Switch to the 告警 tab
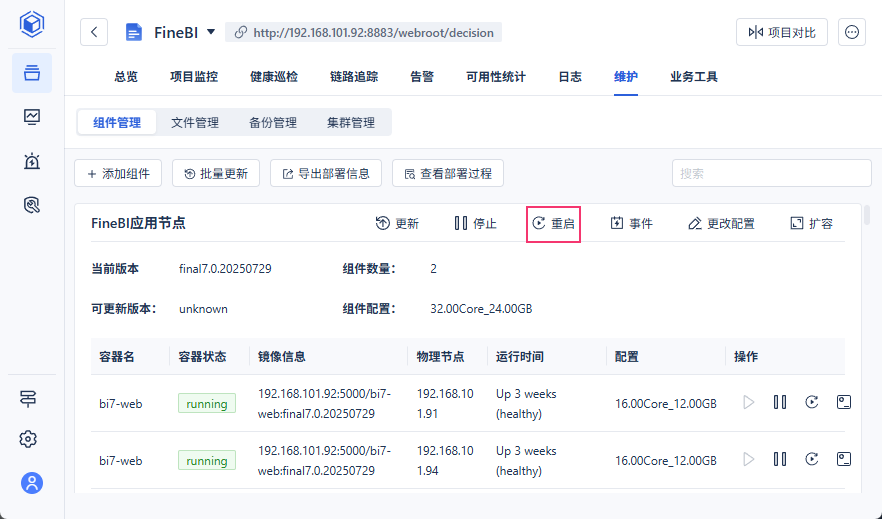The image size is (882, 519). coord(422,76)
